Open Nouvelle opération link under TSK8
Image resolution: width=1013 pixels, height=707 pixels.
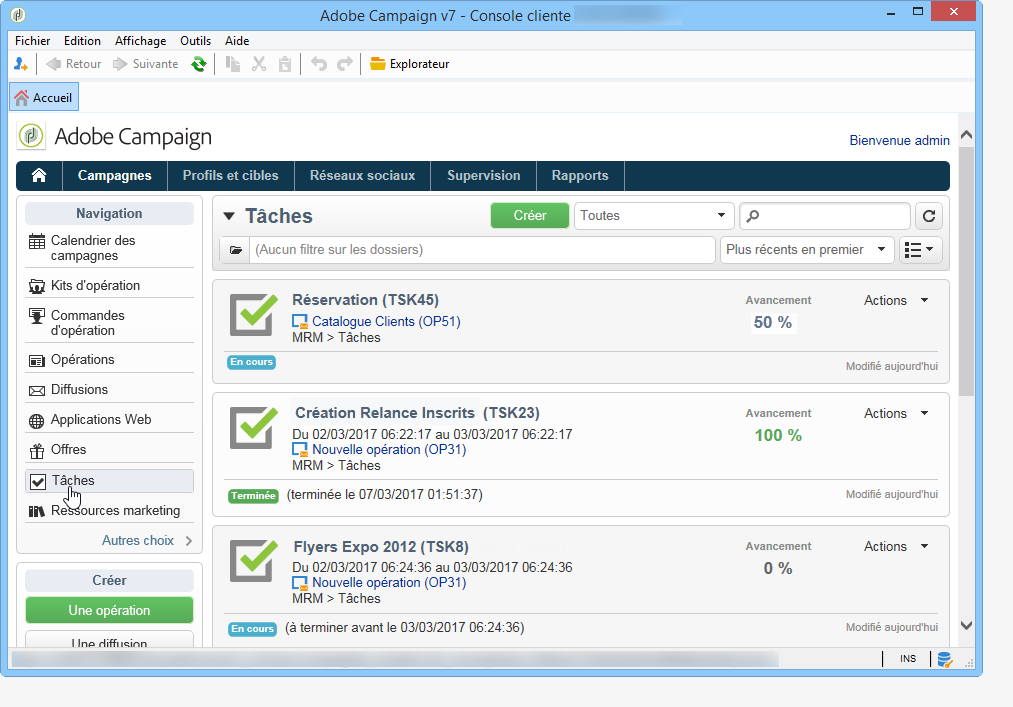tap(389, 583)
